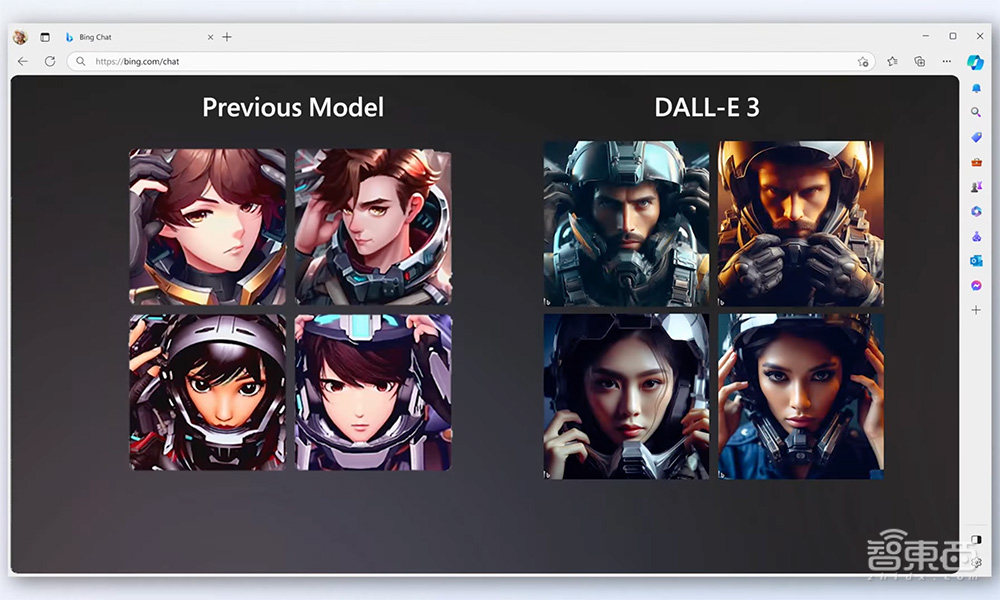Open the Shopping tag sidebar icon

tap(976, 137)
